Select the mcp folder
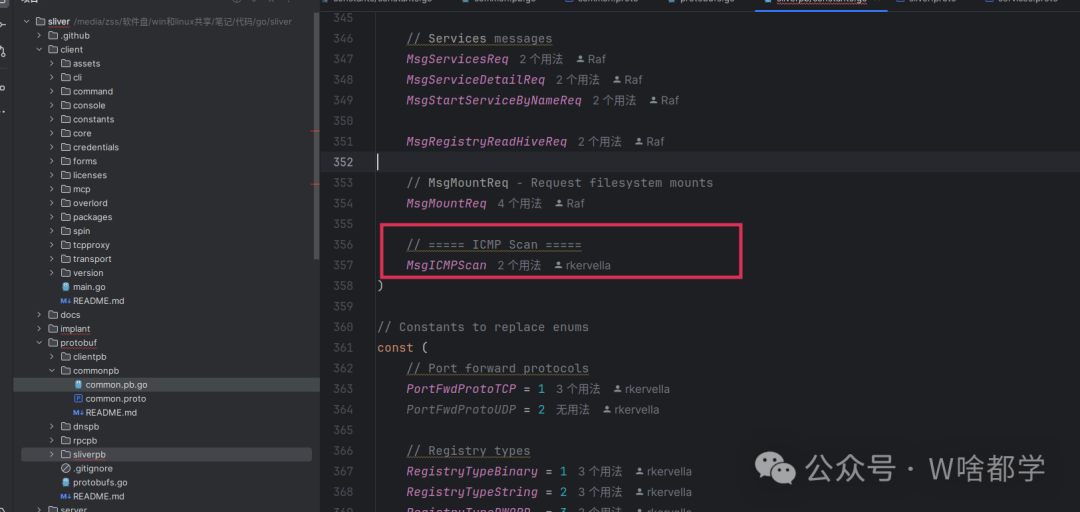 [81, 189]
